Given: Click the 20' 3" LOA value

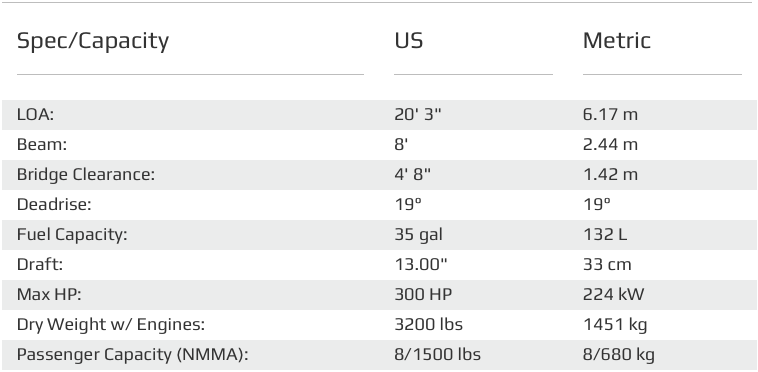Looking at the screenshot, I should [418, 115].
